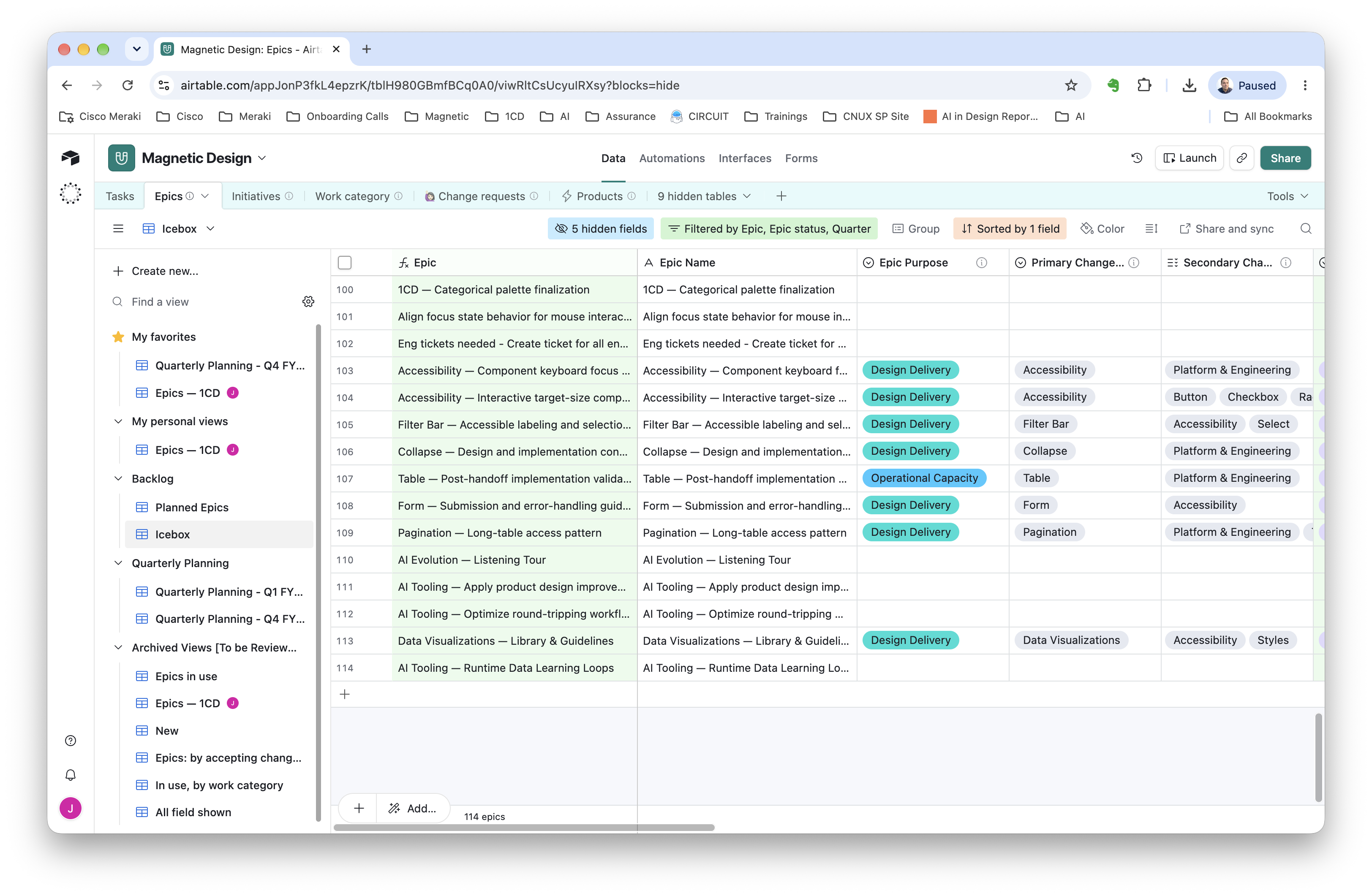Open the row height icon
The image size is (1372, 896).
pos(1151,229)
